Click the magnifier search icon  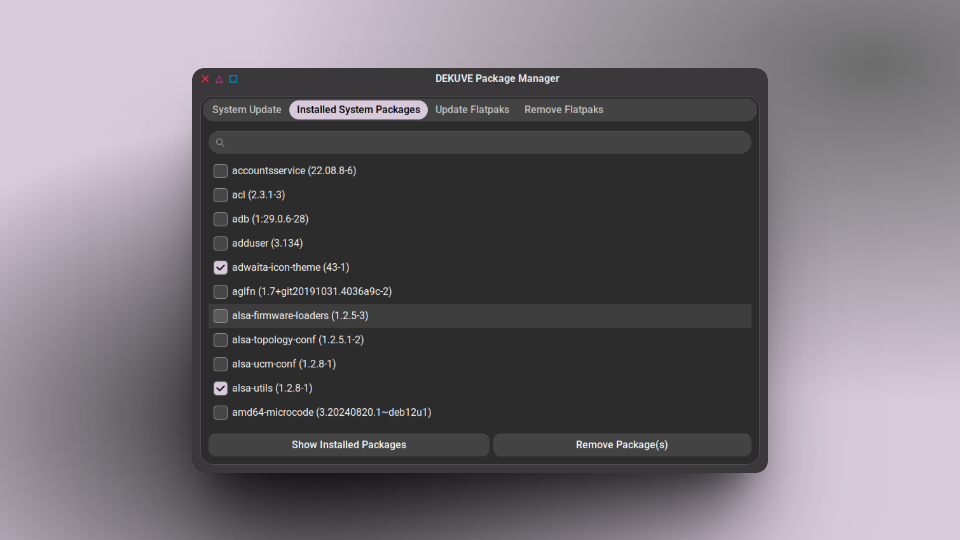220,143
